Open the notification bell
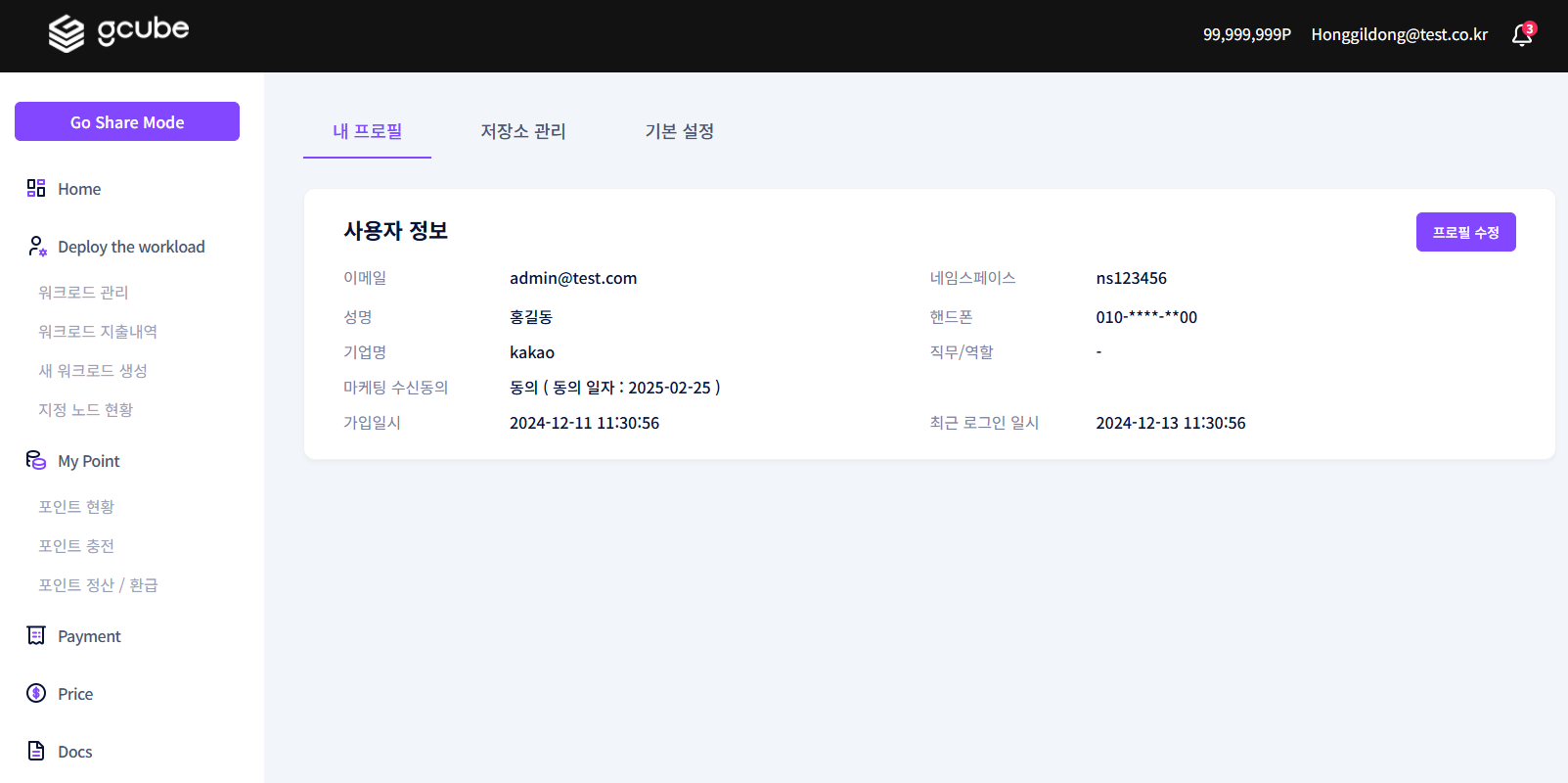The width and height of the screenshot is (1568, 783). [x=1522, y=35]
